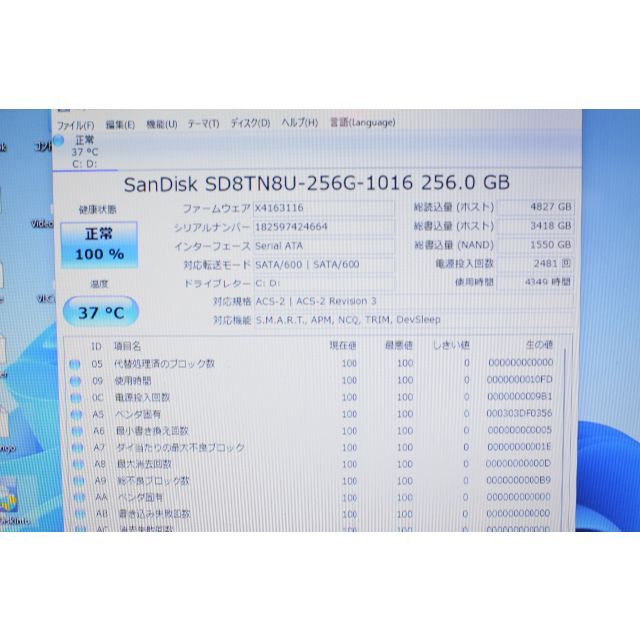The height and width of the screenshot is (640, 640).
Task: Click the host reads value 4827 GB
Action: pos(535,207)
